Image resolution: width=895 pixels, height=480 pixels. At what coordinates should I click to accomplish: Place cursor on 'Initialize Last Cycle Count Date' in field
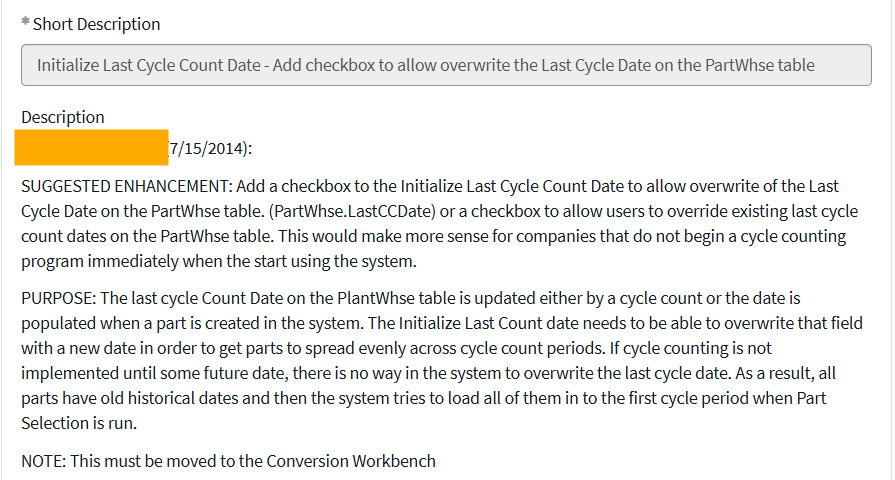(149, 65)
